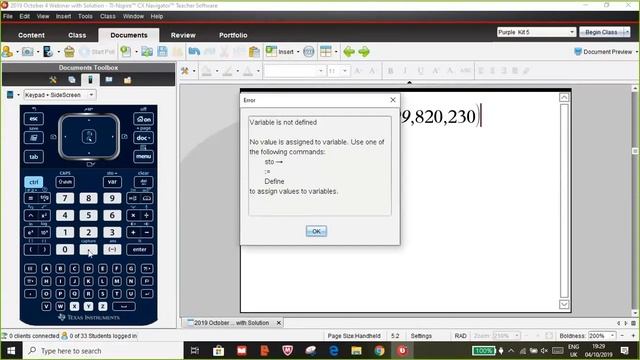Click the doc key on the keypad
The width and height of the screenshot is (640, 360).
[x=144, y=138]
